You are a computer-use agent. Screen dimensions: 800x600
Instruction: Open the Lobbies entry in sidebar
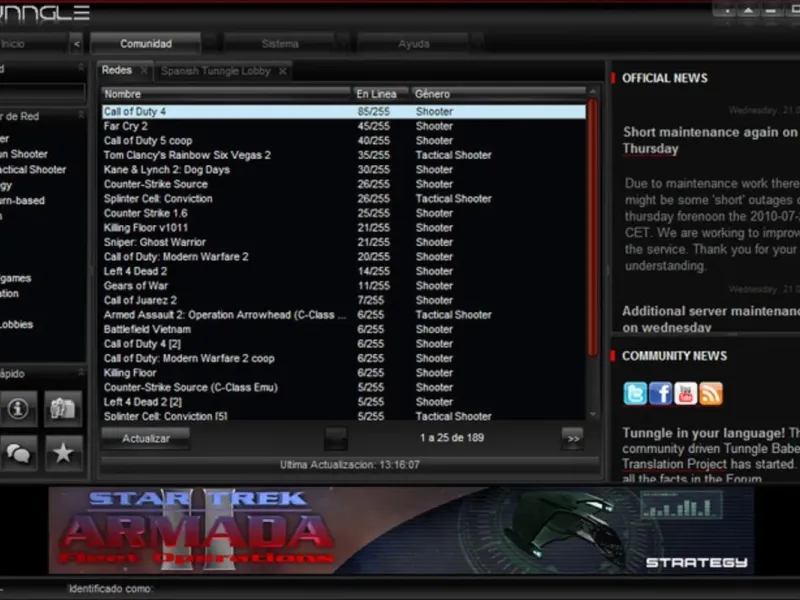pos(16,324)
